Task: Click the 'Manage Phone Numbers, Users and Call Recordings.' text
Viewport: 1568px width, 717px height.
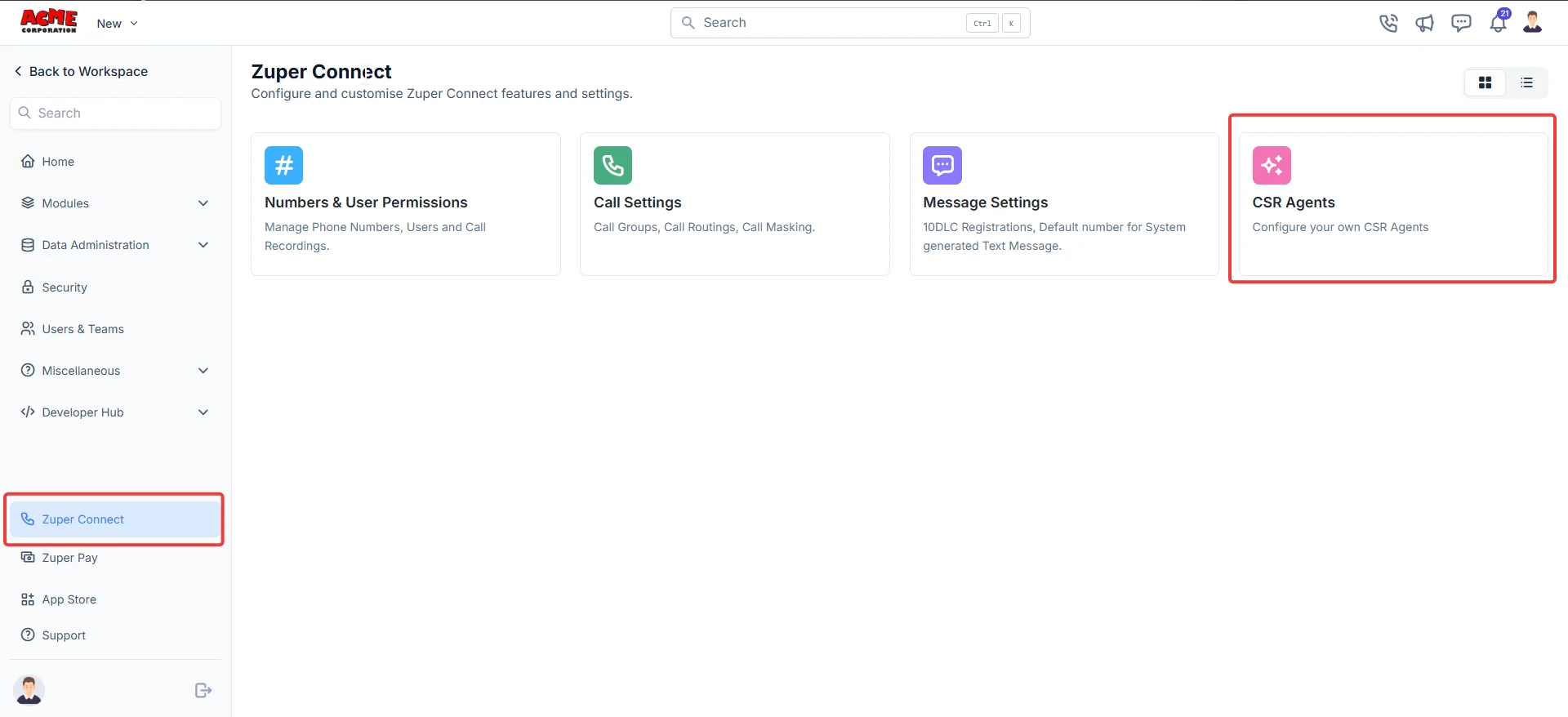Action: (x=375, y=236)
